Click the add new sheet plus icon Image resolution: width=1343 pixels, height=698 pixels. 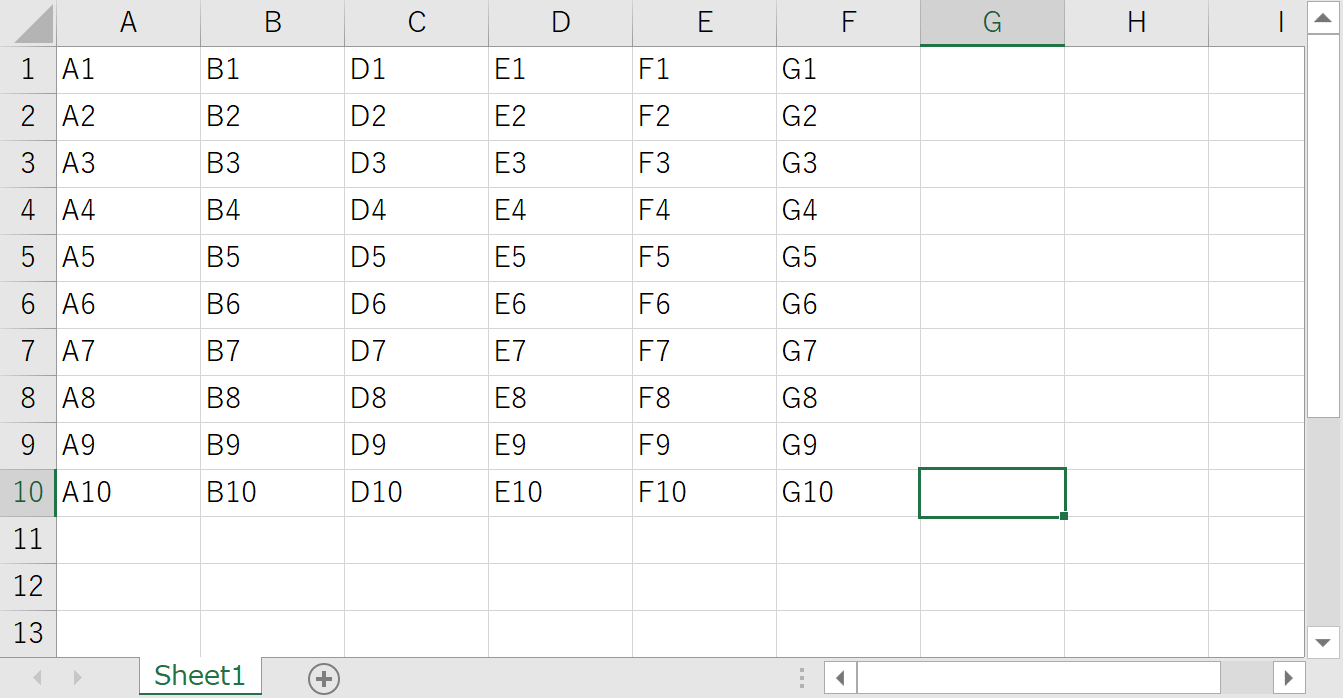[324, 679]
